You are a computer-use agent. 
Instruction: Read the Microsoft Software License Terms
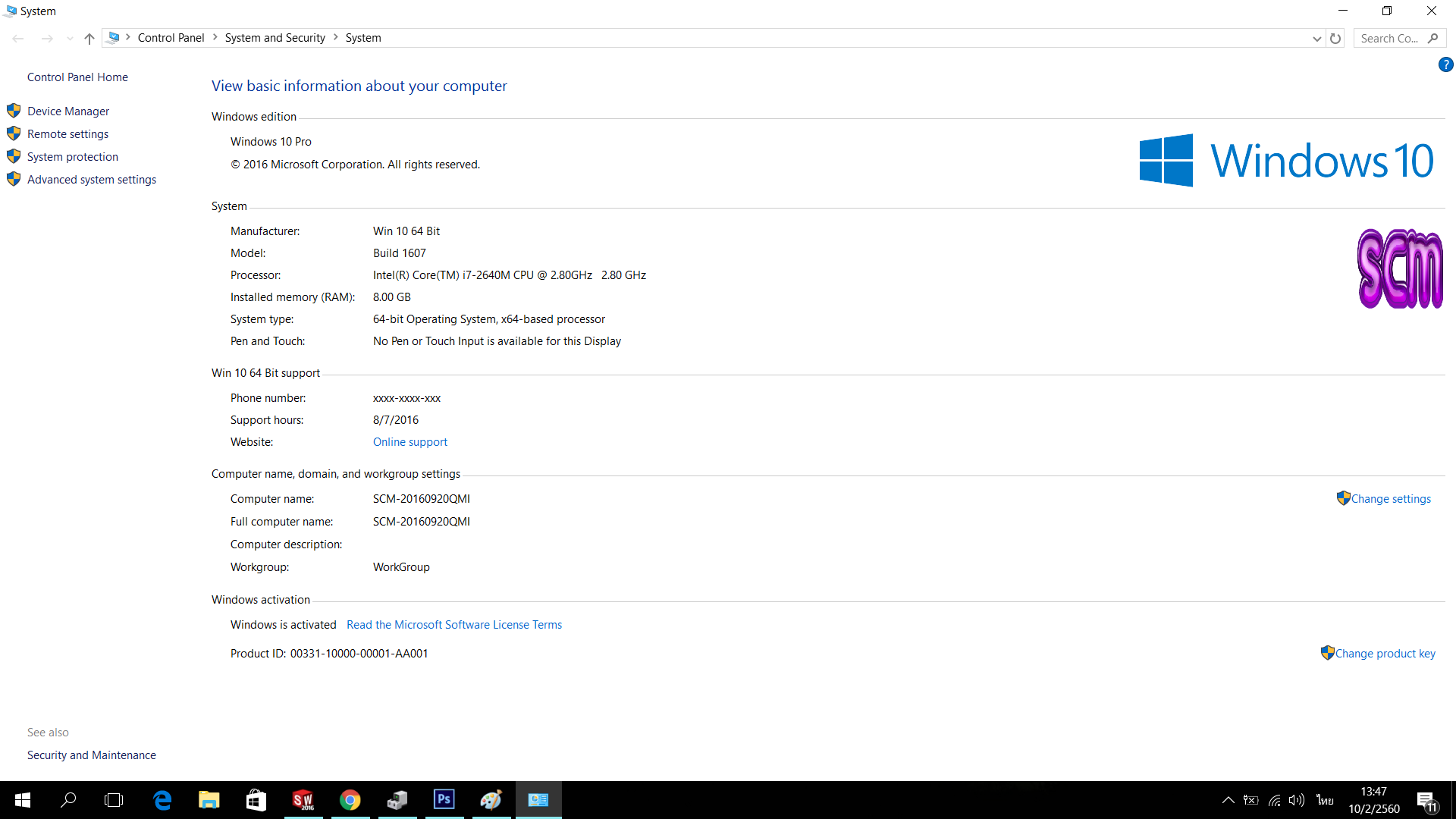pos(454,625)
